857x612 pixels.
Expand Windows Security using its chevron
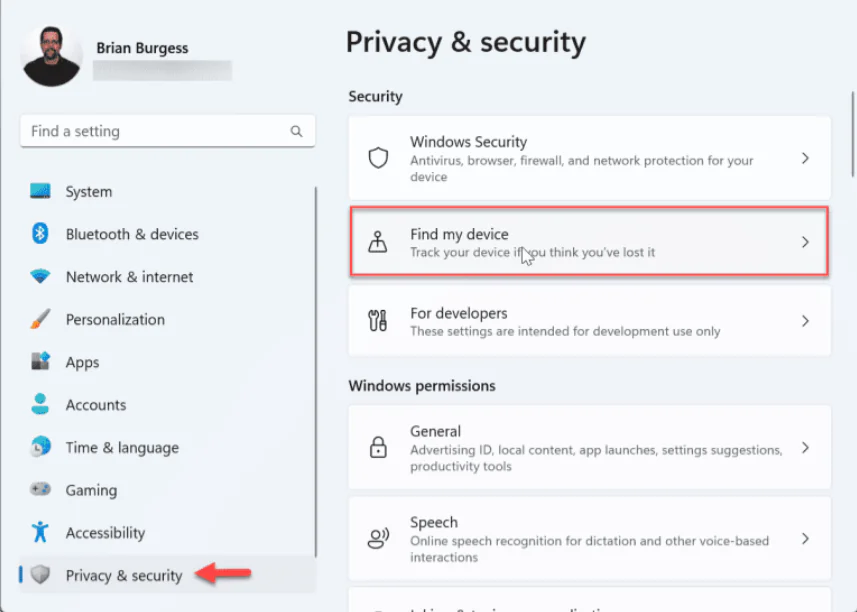[805, 157]
